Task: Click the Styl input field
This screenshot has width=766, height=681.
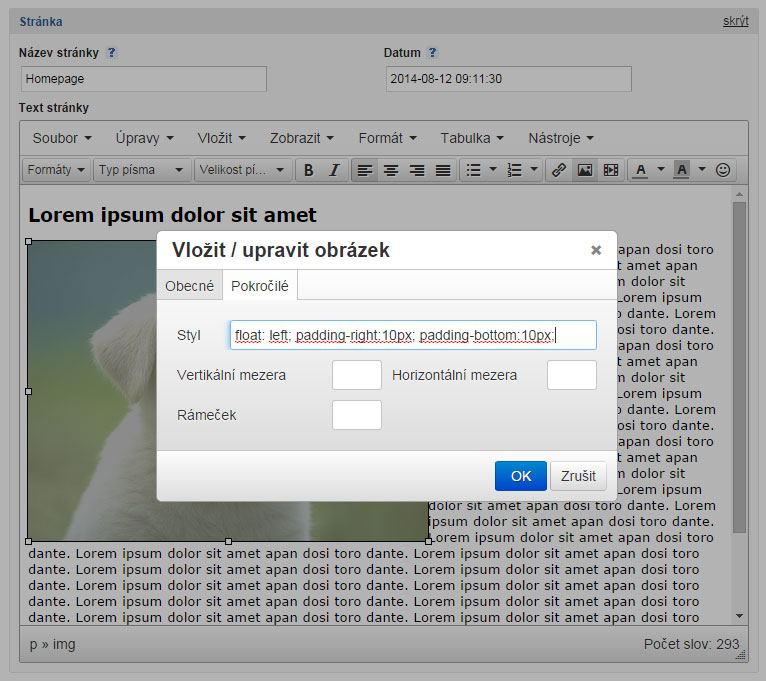Action: (412, 335)
